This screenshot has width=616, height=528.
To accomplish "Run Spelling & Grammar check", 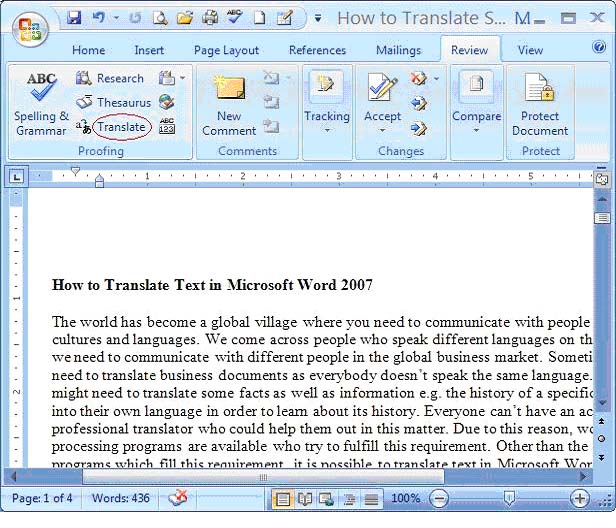I will click(x=41, y=104).
